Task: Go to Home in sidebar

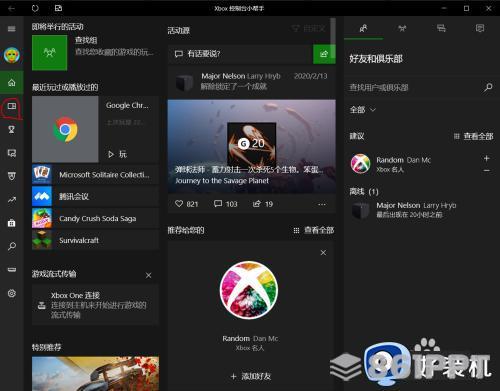Action: [12, 82]
